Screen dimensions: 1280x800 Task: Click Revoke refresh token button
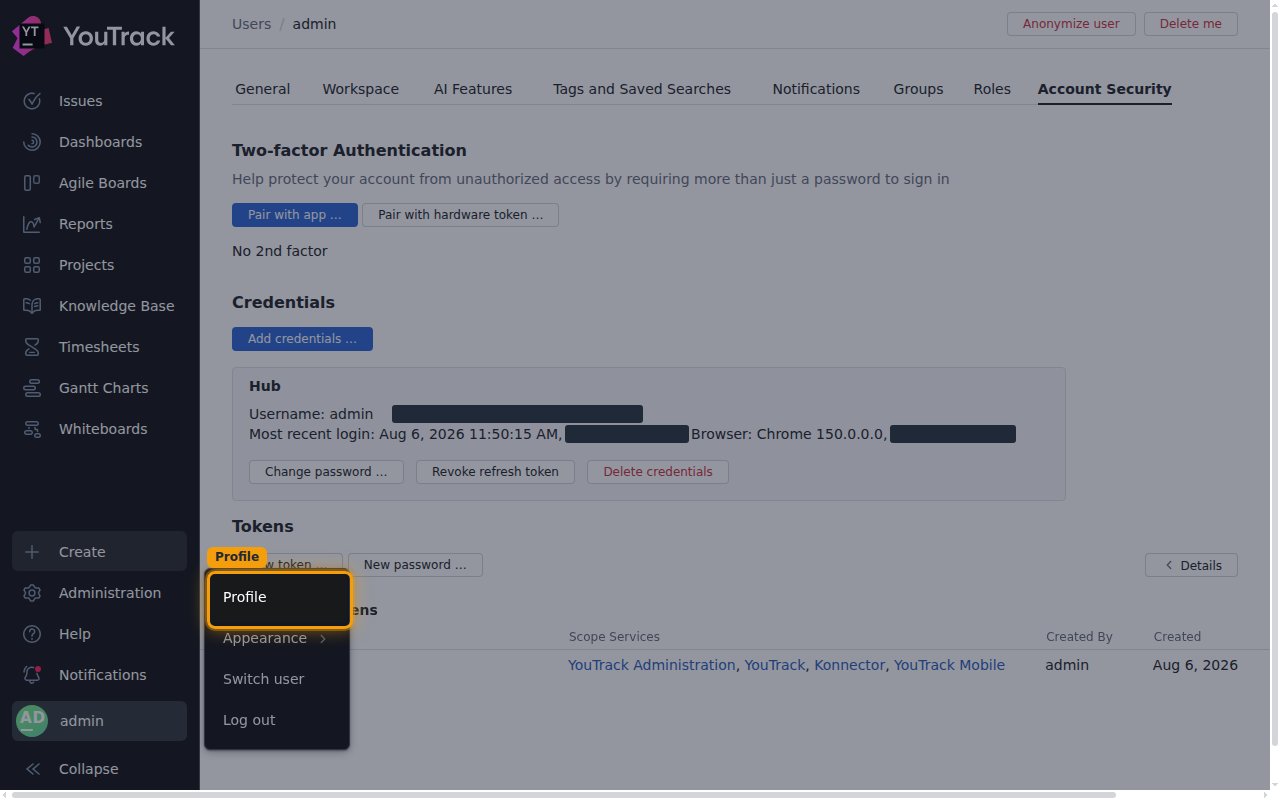tap(495, 472)
